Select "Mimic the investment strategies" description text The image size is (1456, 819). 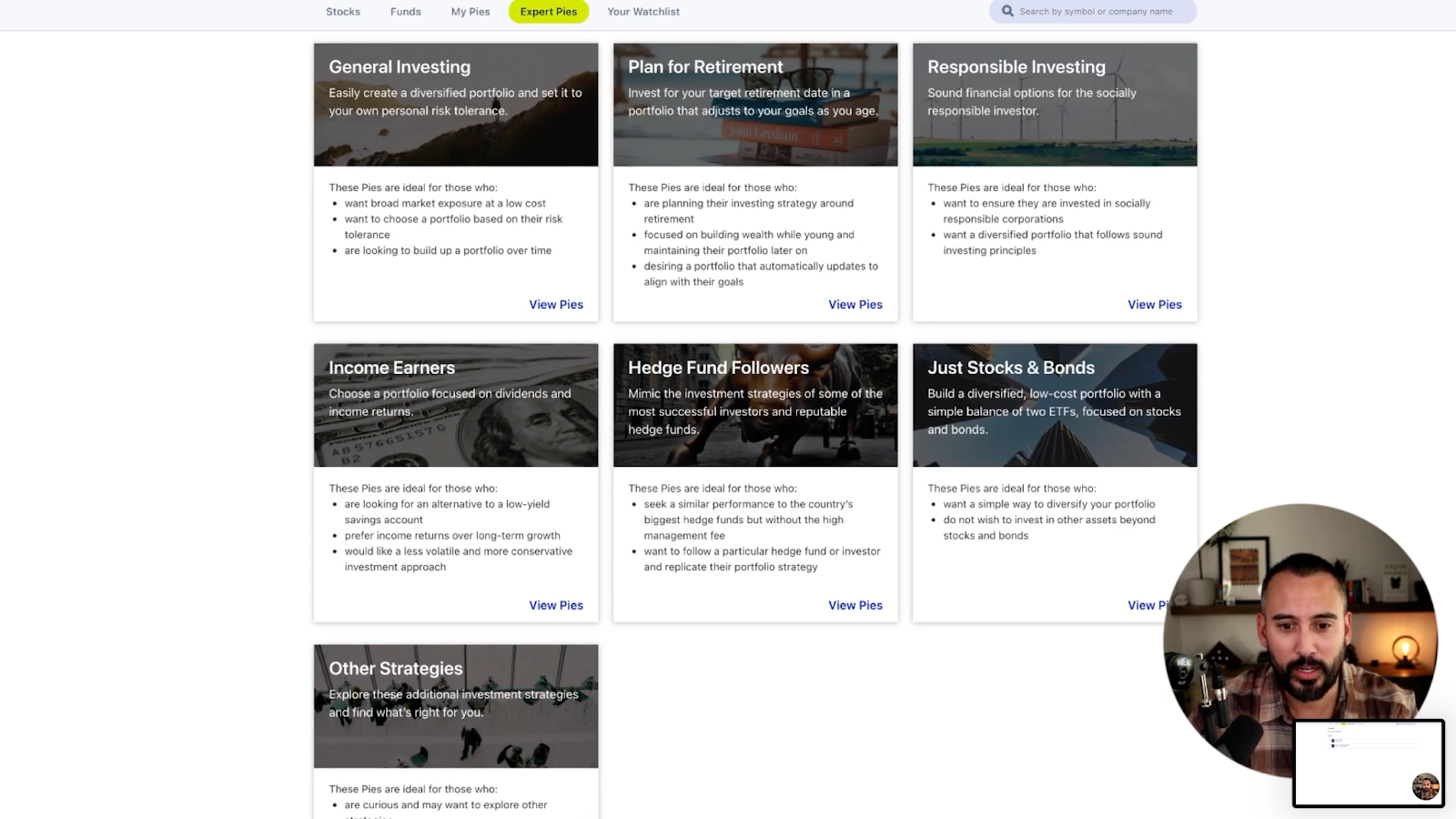(755, 411)
